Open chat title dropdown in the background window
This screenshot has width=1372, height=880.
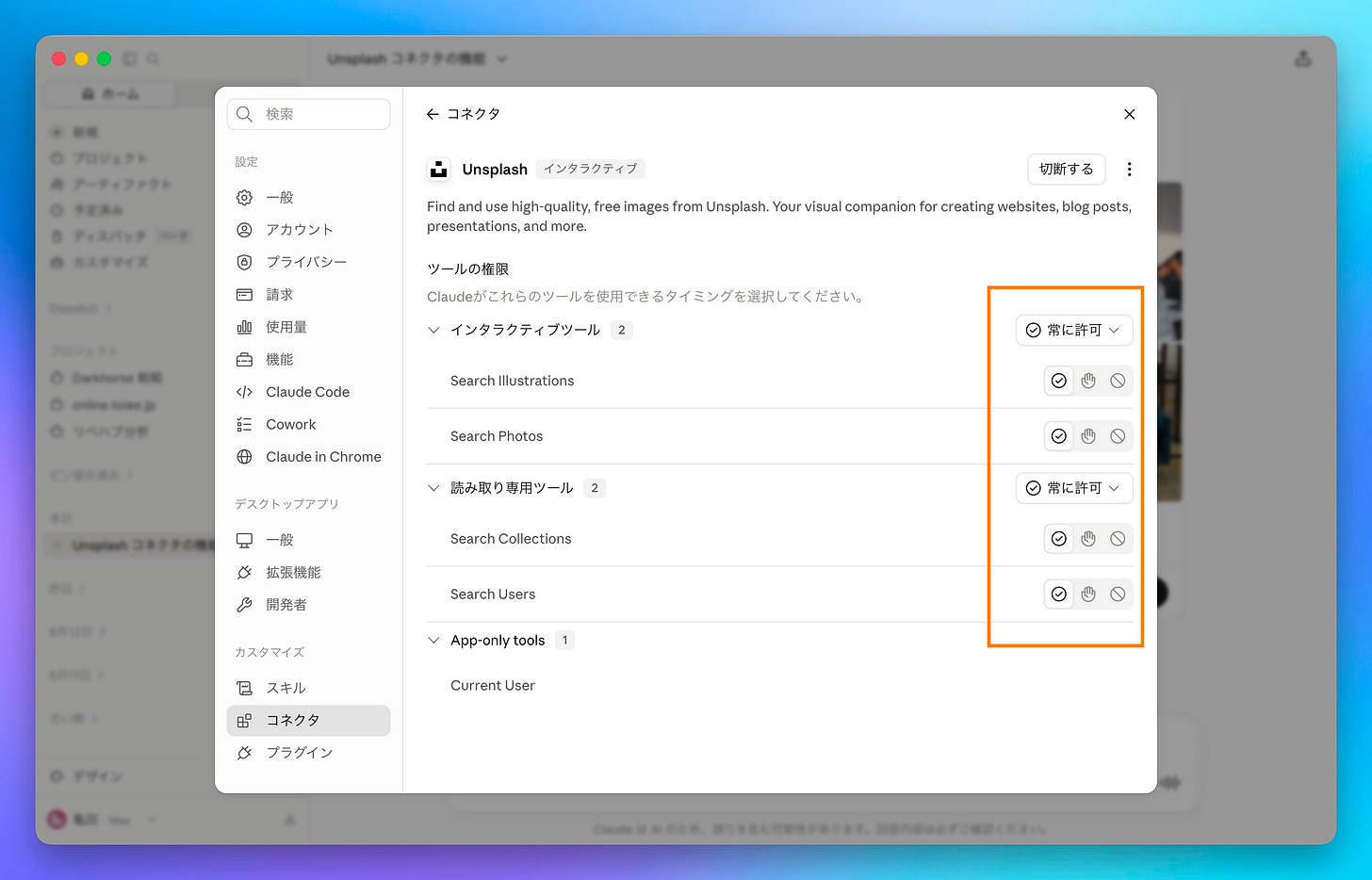501,59
